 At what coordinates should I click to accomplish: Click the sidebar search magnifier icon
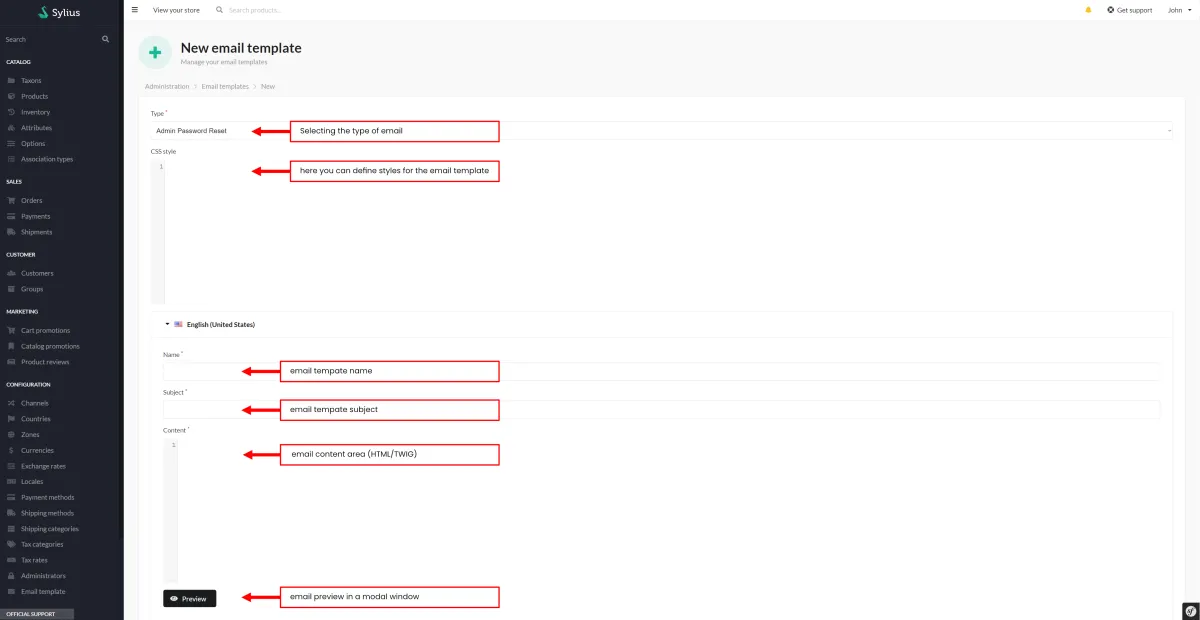(105, 39)
